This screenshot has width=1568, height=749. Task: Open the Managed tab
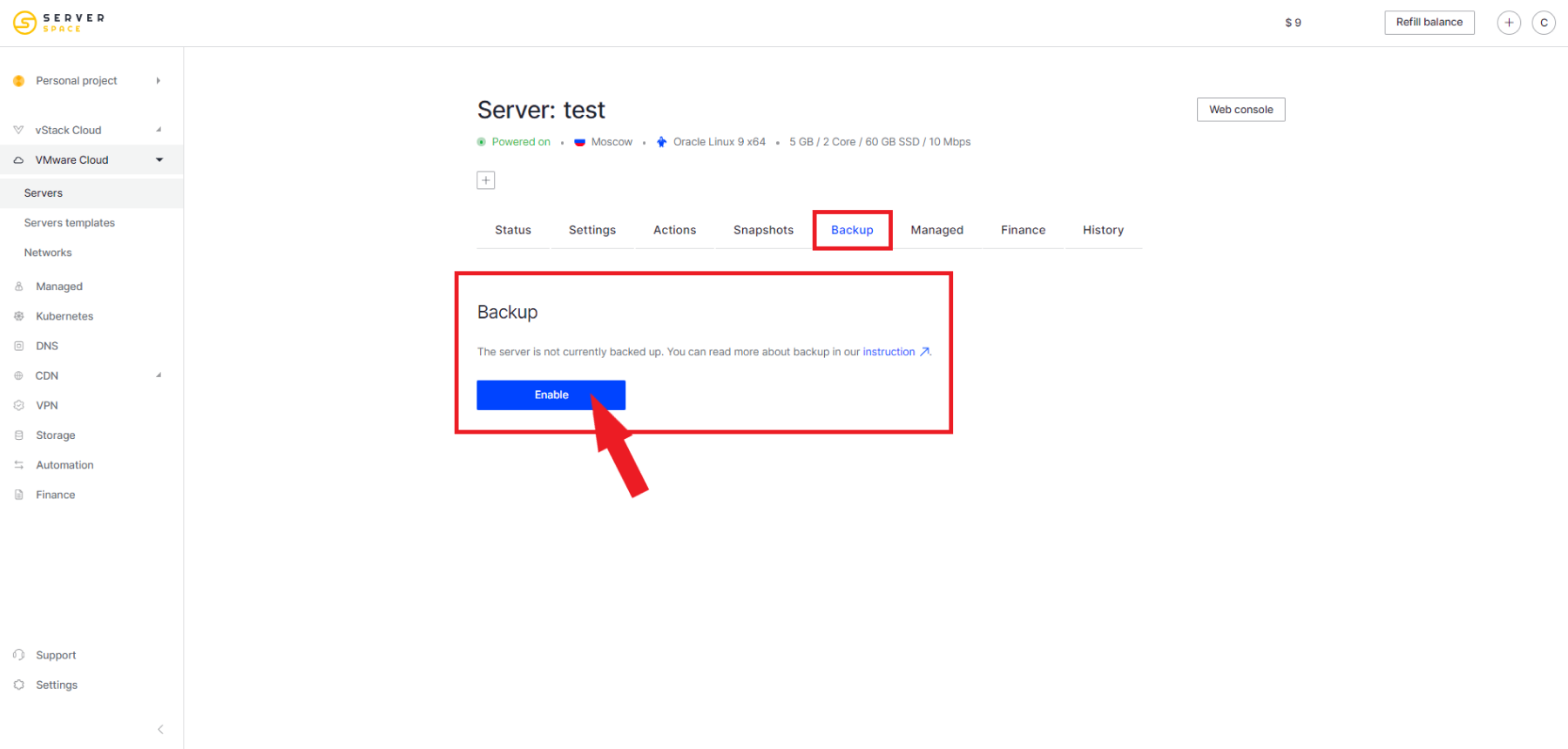pyautogui.click(x=937, y=230)
